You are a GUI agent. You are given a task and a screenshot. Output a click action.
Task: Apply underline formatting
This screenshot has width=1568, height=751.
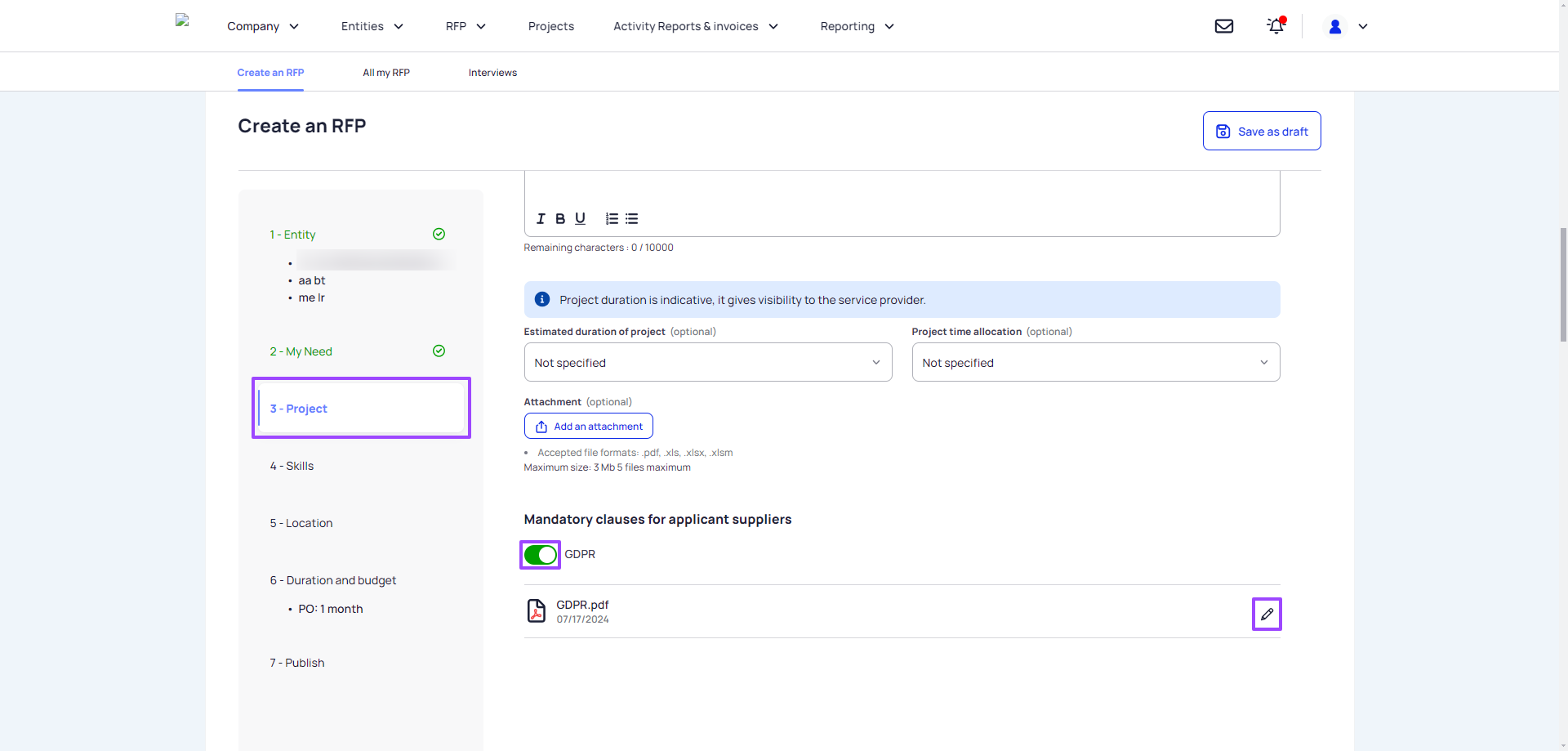(x=580, y=219)
